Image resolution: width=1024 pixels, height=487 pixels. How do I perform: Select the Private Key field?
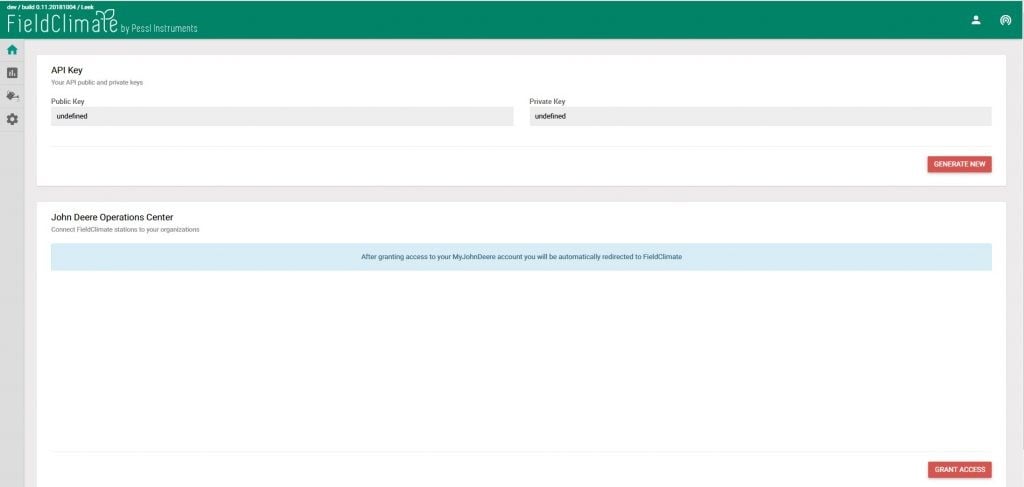(x=760, y=116)
